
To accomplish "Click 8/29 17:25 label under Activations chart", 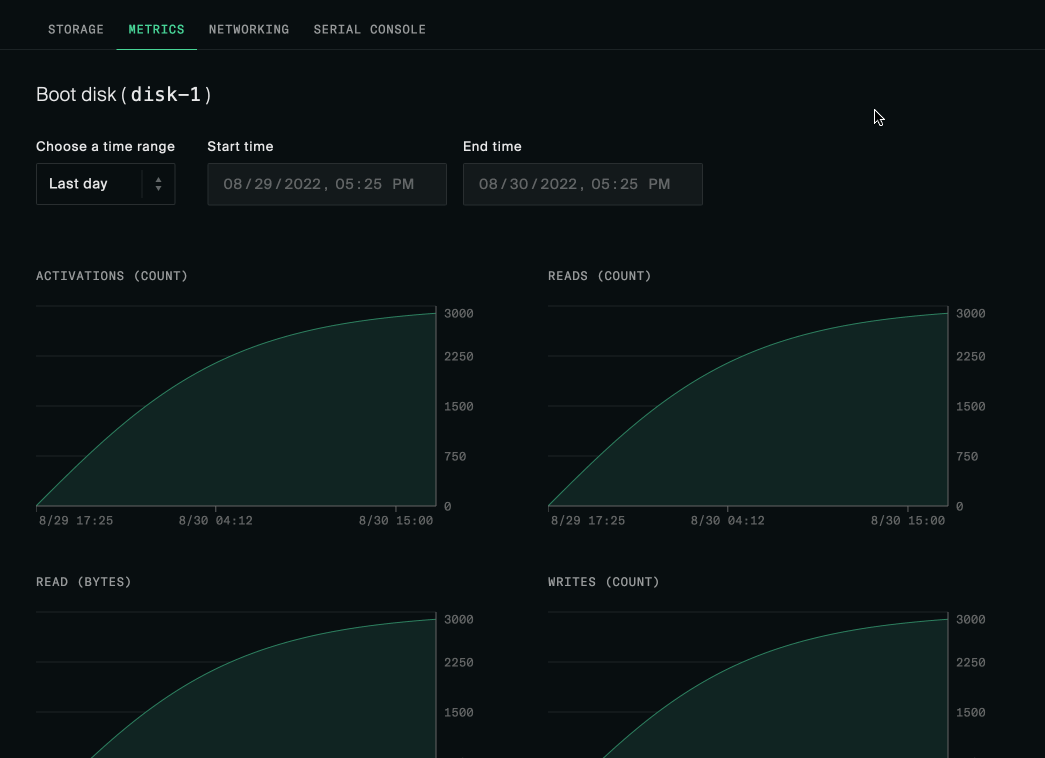I will tap(76, 521).
